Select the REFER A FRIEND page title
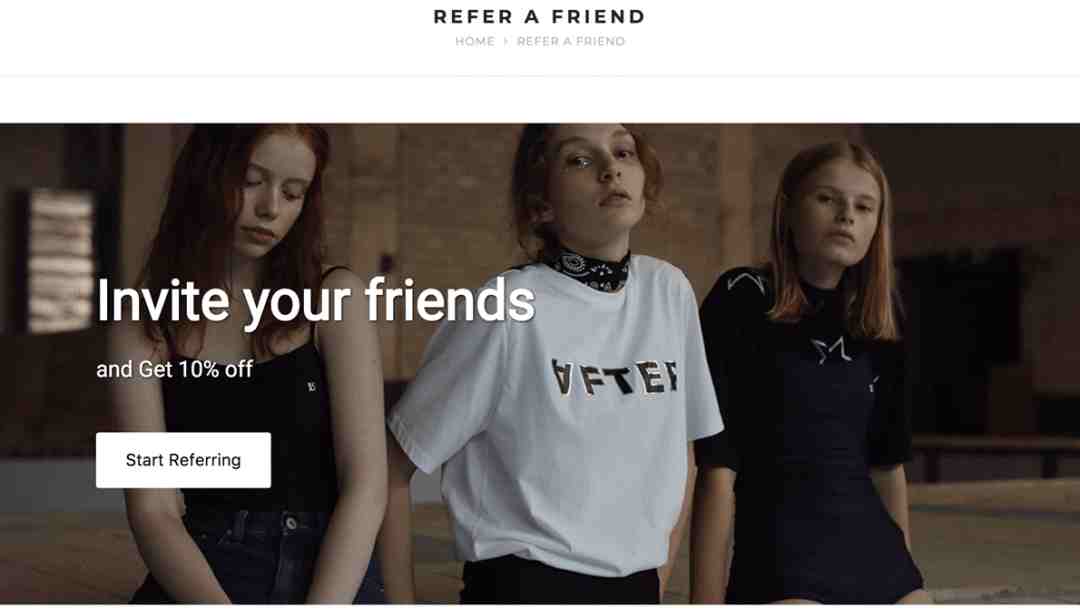Image resolution: width=1080 pixels, height=609 pixels. [539, 17]
